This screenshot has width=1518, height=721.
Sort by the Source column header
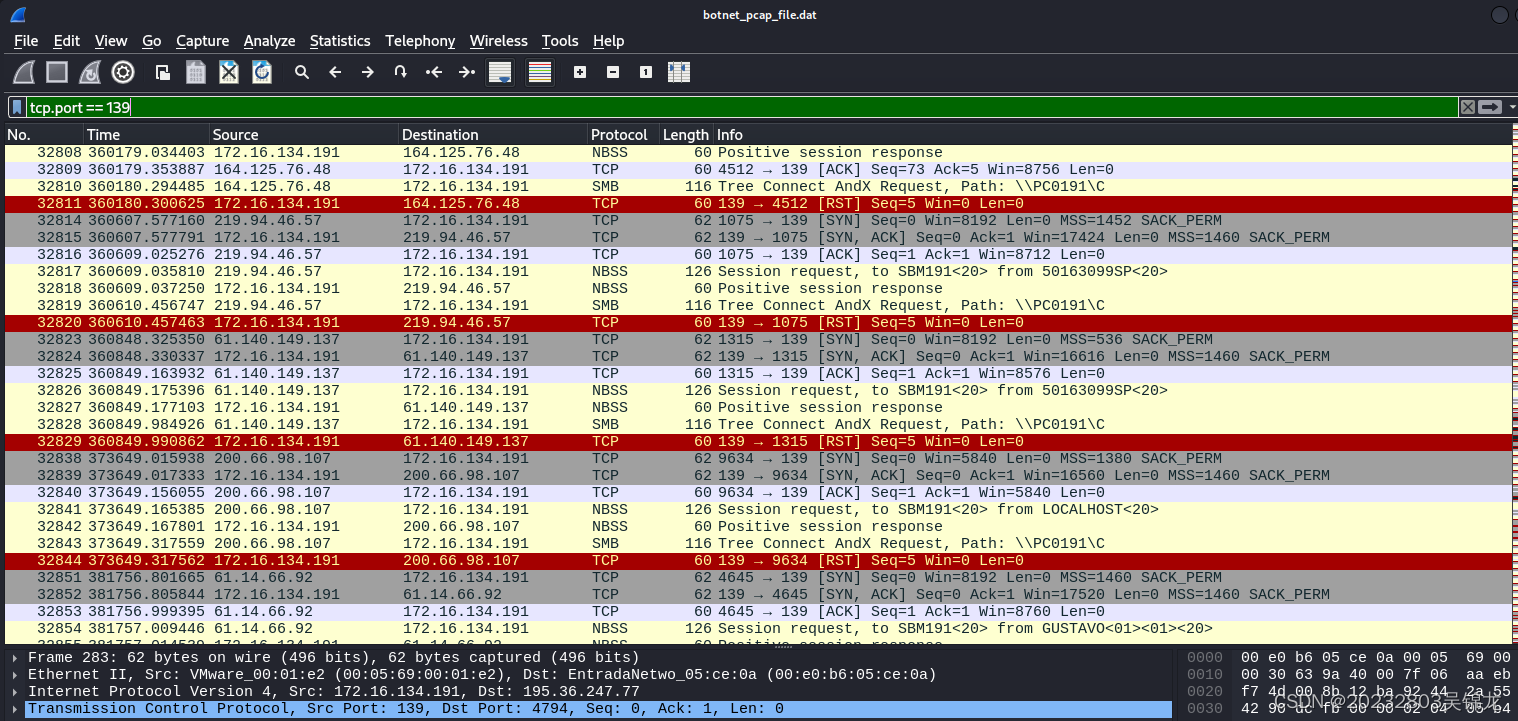304,135
